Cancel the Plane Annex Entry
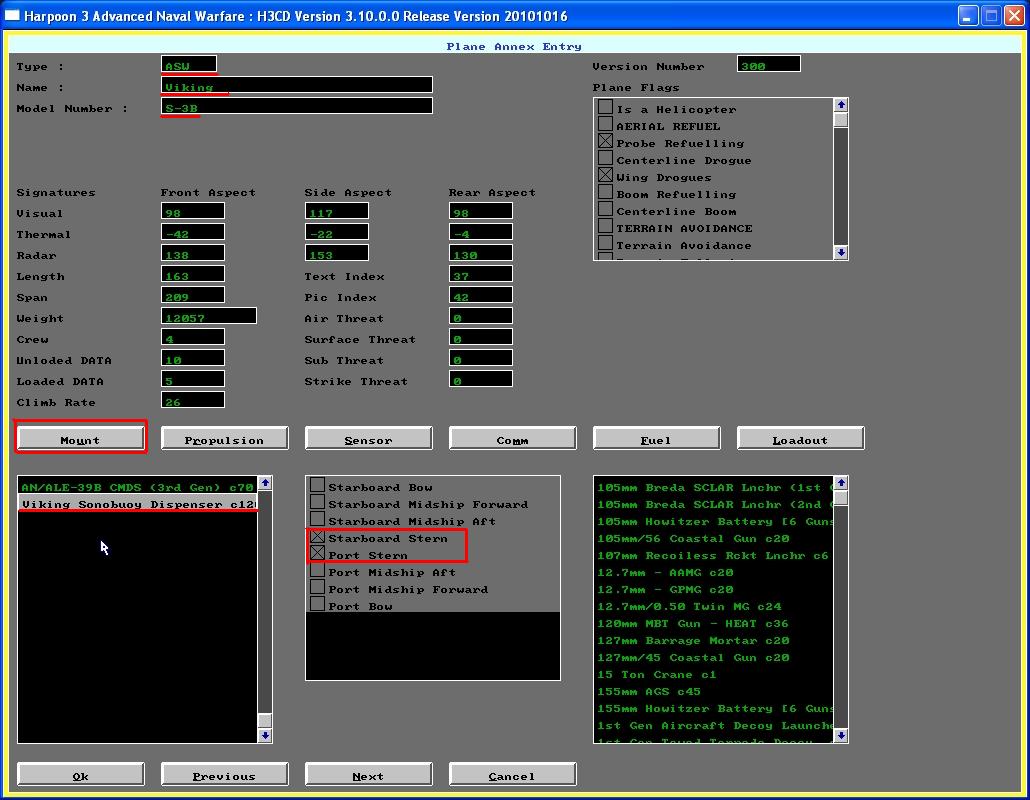This screenshot has width=1030, height=800. point(512,774)
